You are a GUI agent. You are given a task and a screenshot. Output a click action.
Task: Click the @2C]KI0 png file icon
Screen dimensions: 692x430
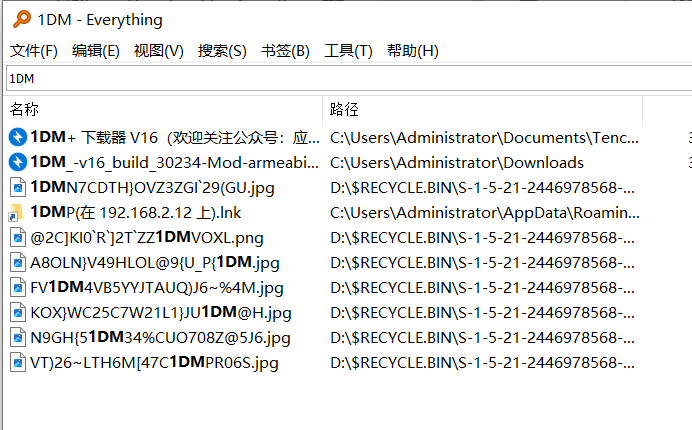(x=18, y=237)
